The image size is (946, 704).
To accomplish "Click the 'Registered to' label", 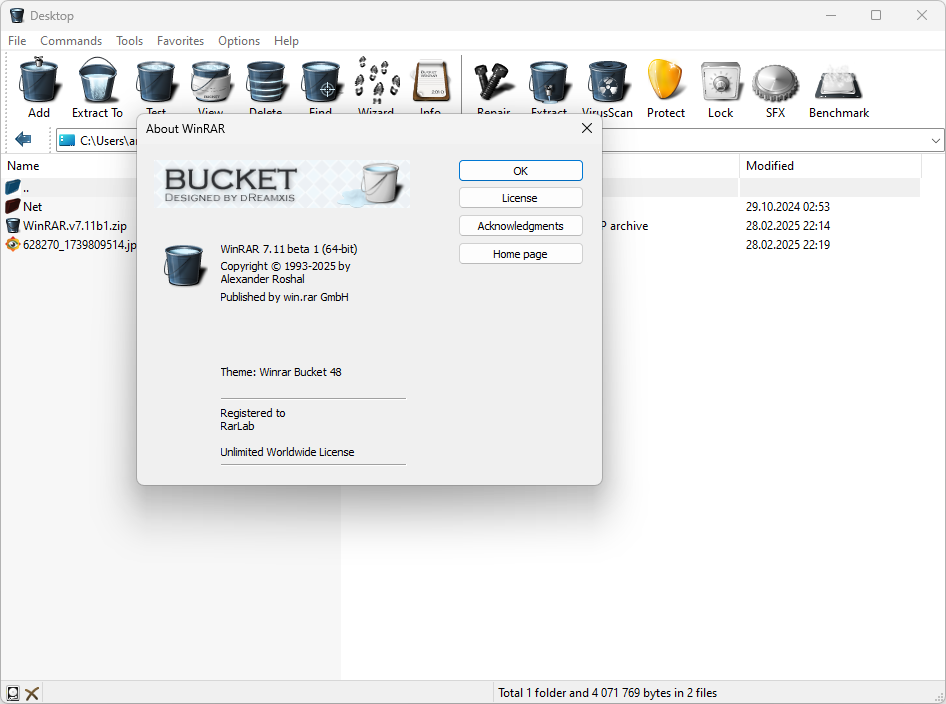I will point(252,413).
